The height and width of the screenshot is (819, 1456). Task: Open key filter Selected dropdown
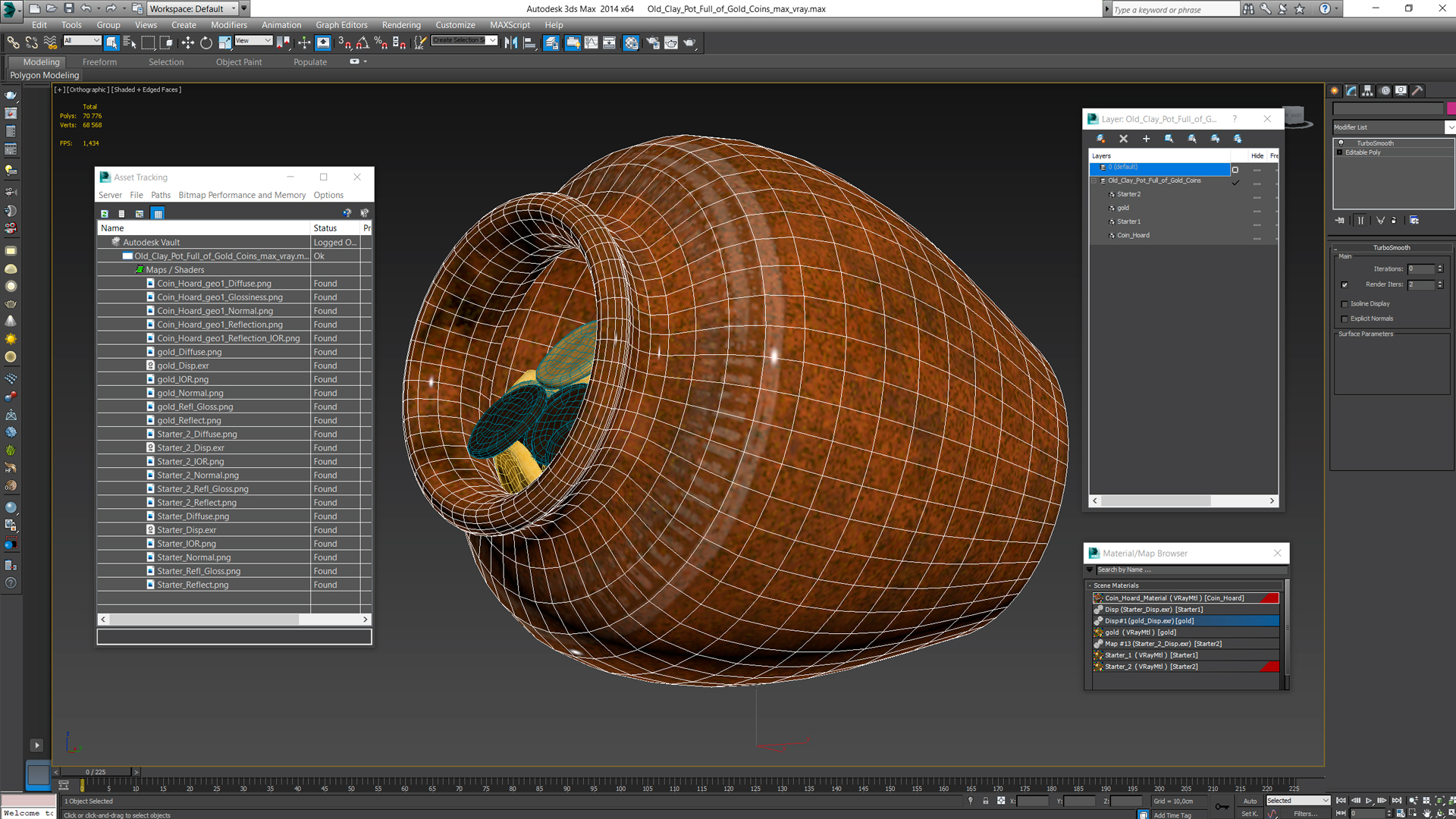tap(1298, 801)
